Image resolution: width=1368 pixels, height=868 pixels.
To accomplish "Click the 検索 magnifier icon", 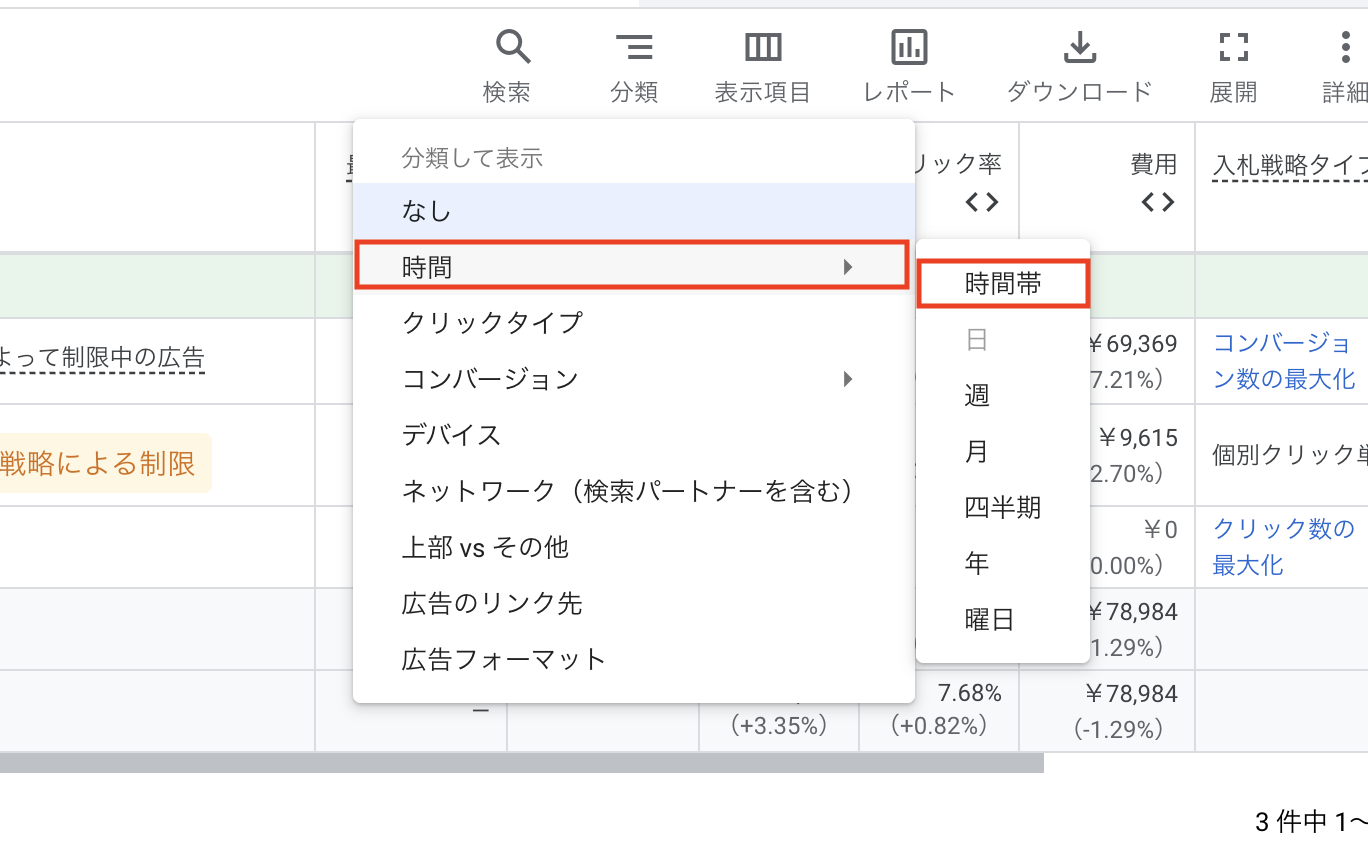I will click(513, 47).
